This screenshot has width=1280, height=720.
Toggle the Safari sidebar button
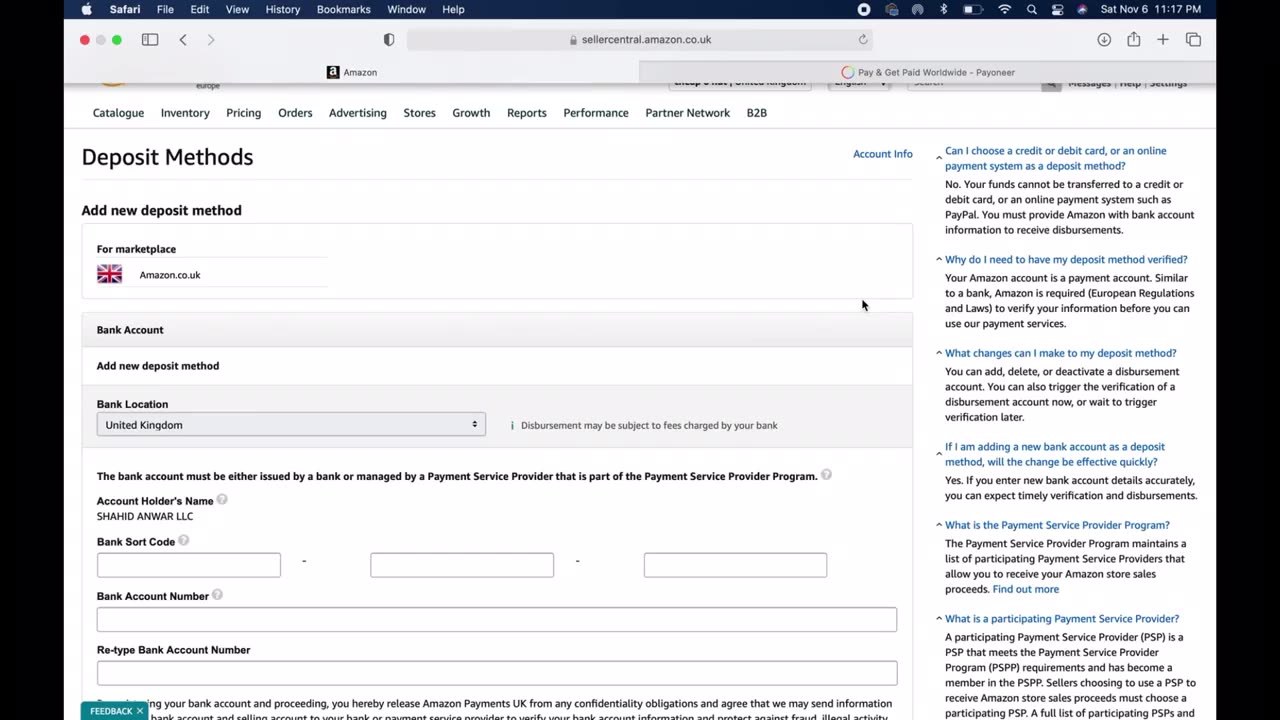pyautogui.click(x=150, y=39)
